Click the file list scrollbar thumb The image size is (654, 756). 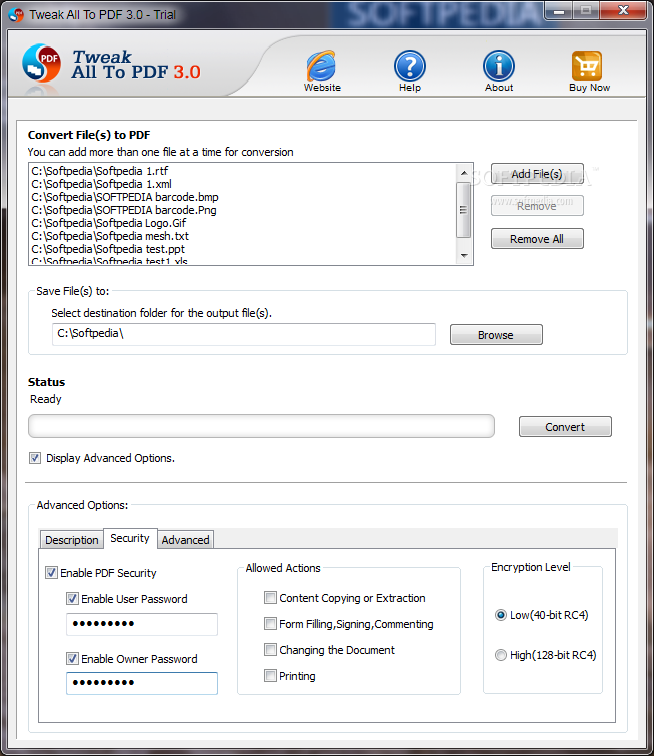463,210
